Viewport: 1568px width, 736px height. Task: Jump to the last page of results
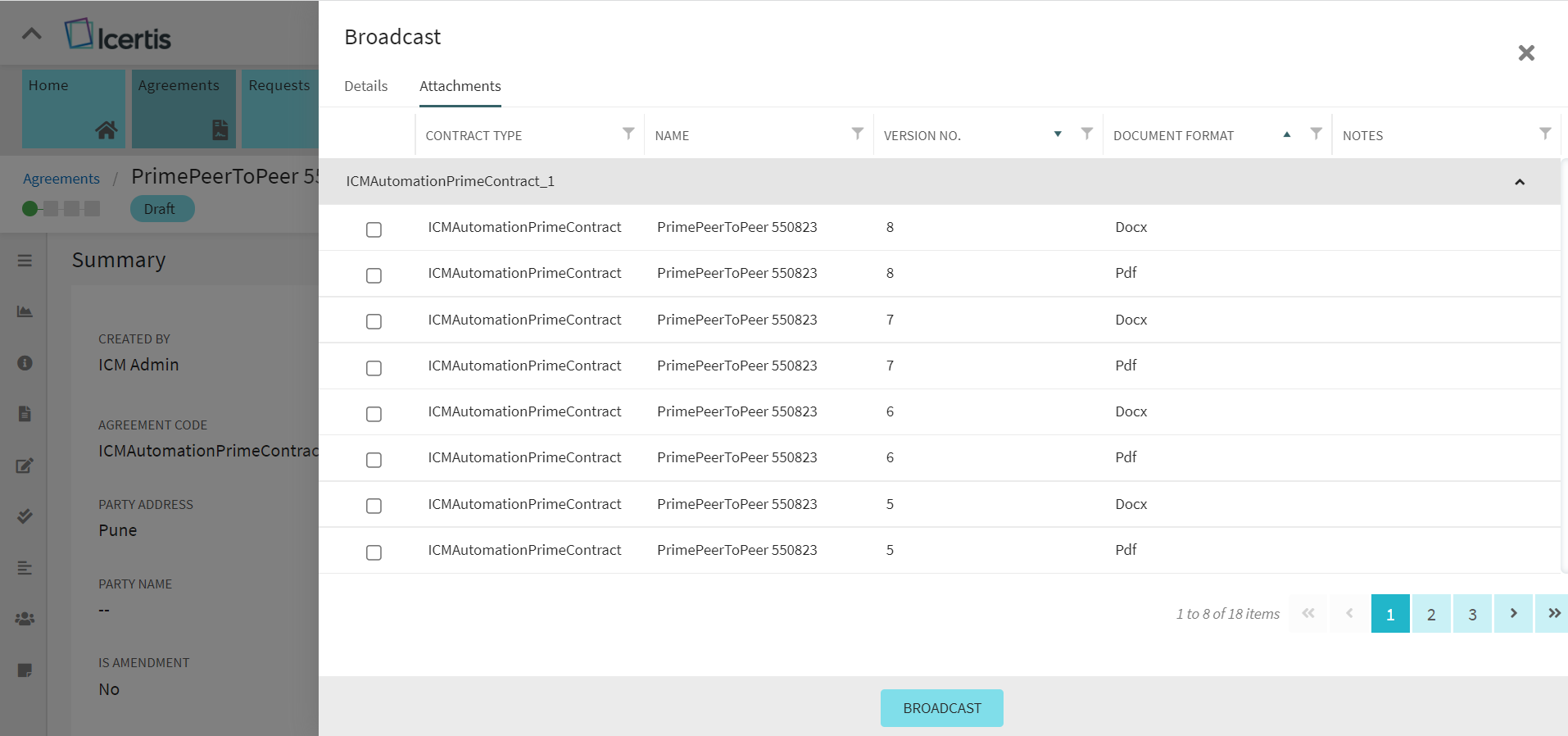1553,614
